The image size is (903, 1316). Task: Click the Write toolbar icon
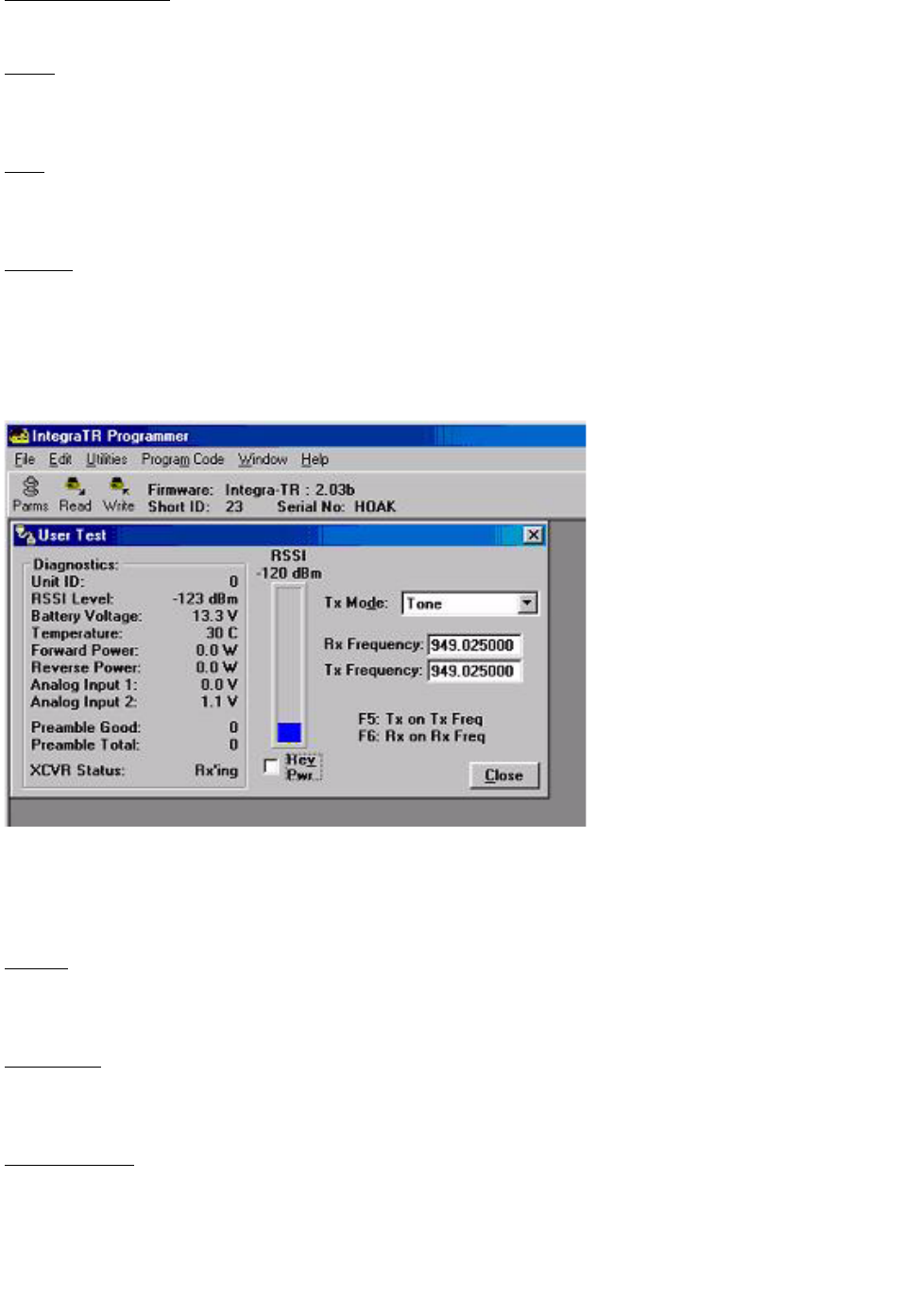pyautogui.click(x=118, y=495)
